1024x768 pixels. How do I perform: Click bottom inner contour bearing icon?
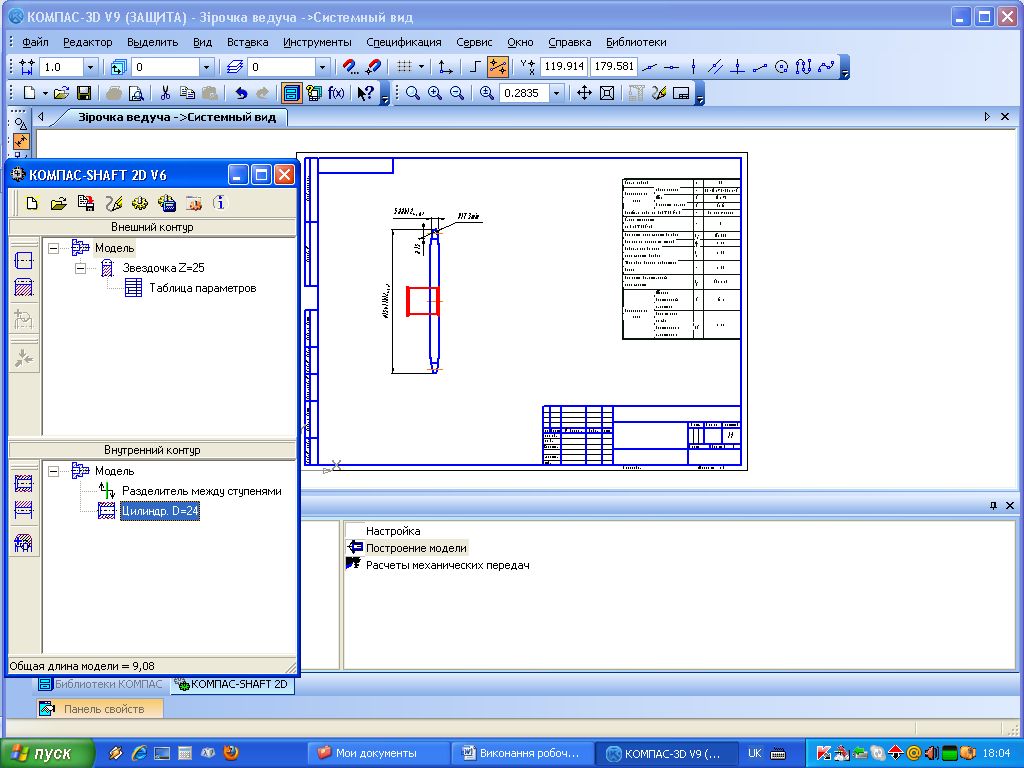[x=24, y=542]
